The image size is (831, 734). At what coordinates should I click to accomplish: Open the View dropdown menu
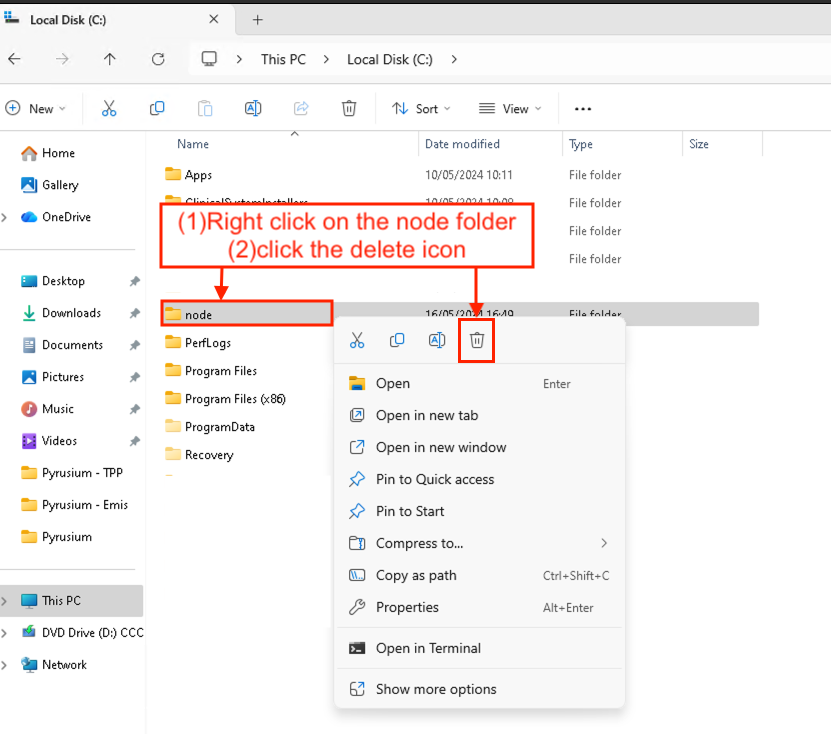pyautogui.click(x=510, y=109)
